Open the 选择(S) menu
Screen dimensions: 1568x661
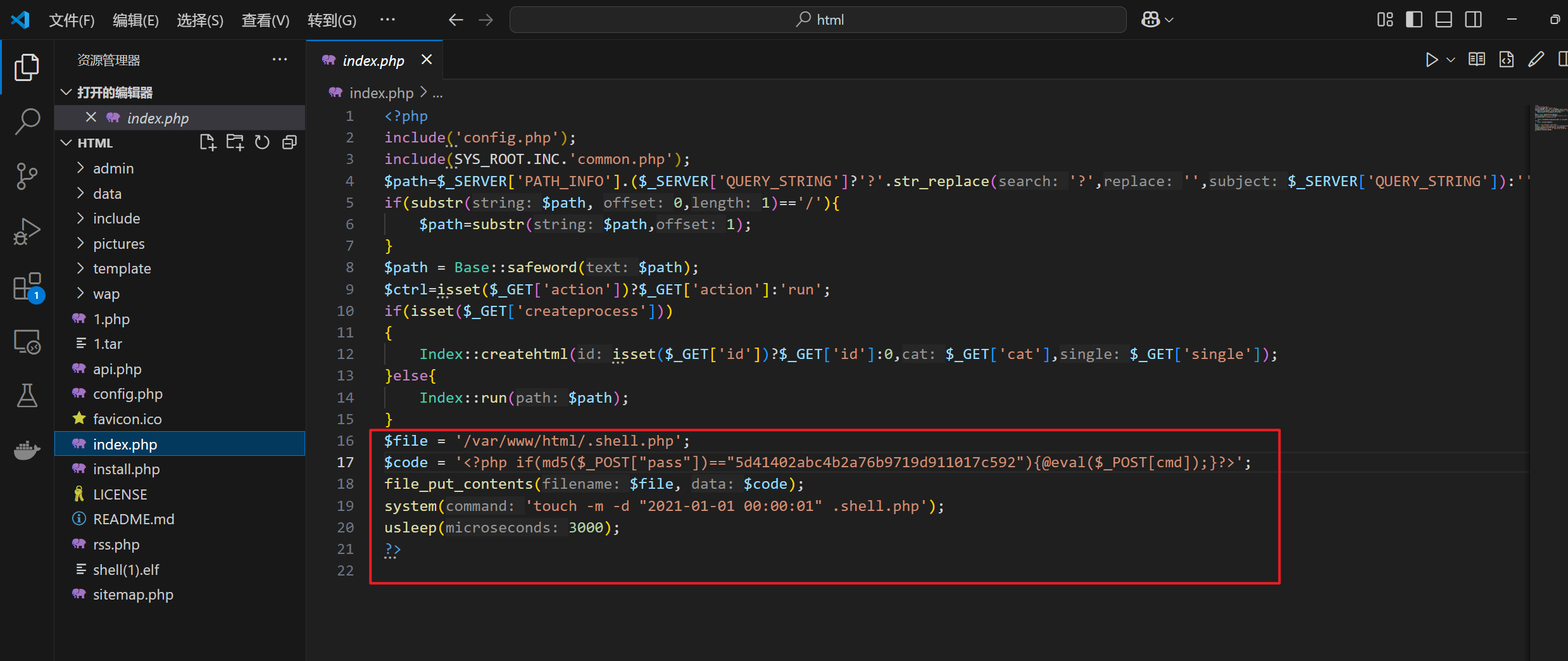[200, 20]
